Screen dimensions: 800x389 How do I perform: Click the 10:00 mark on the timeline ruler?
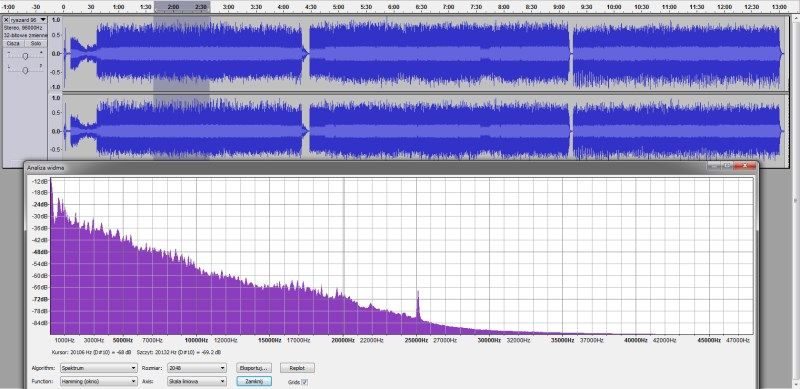click(614, 7)
